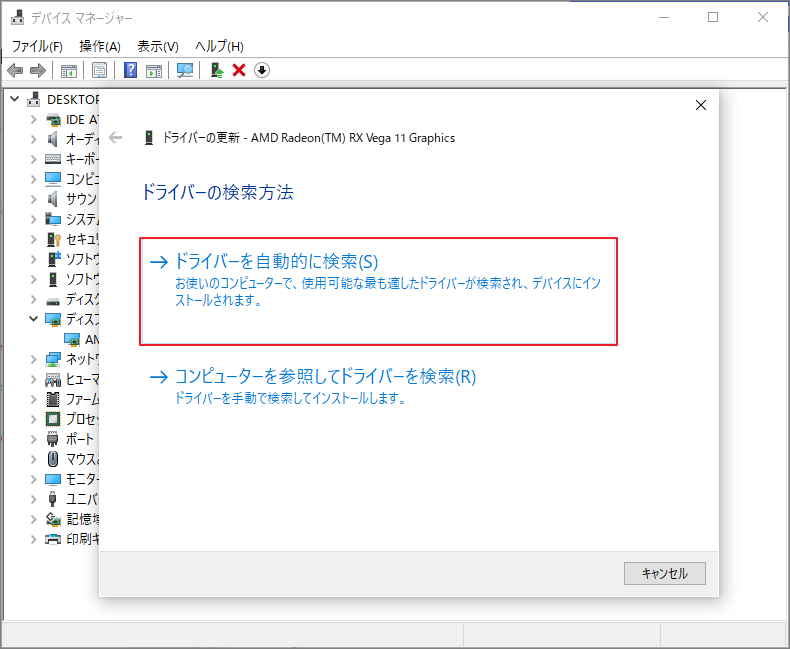Select the ユニバ USB controller icon
Image resolution: width=790 pixels, height=649 pixels.
52,499
